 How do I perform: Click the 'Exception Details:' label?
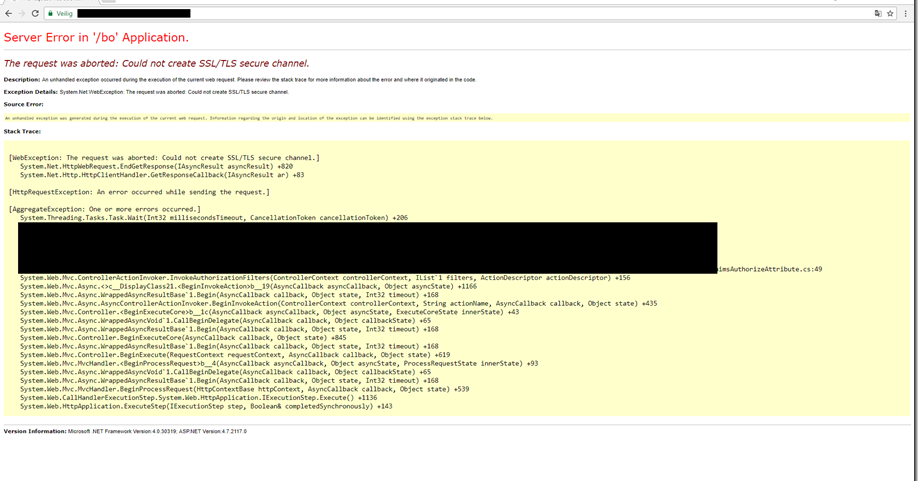point(30,92)
